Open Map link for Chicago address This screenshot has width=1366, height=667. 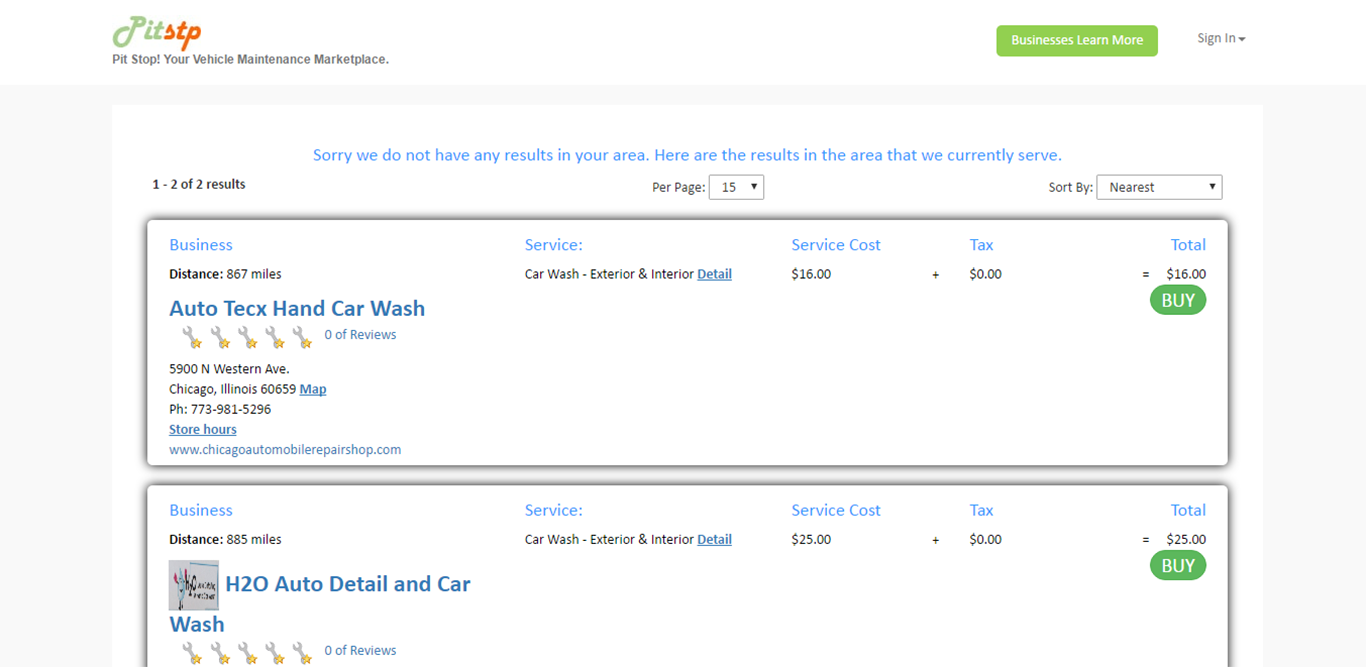[x=313, y=389]
